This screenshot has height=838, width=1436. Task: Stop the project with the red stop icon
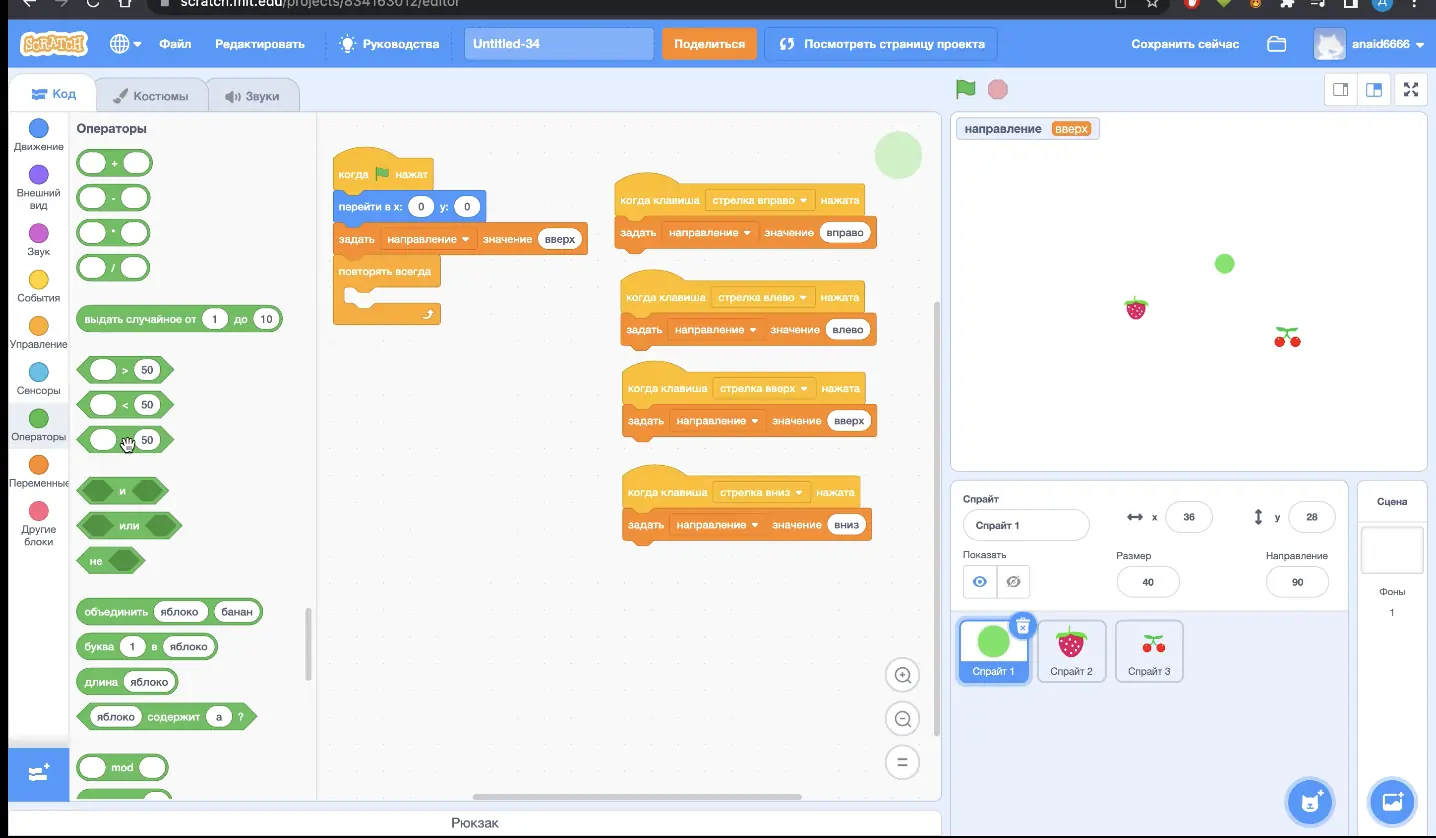pos(997,89)
